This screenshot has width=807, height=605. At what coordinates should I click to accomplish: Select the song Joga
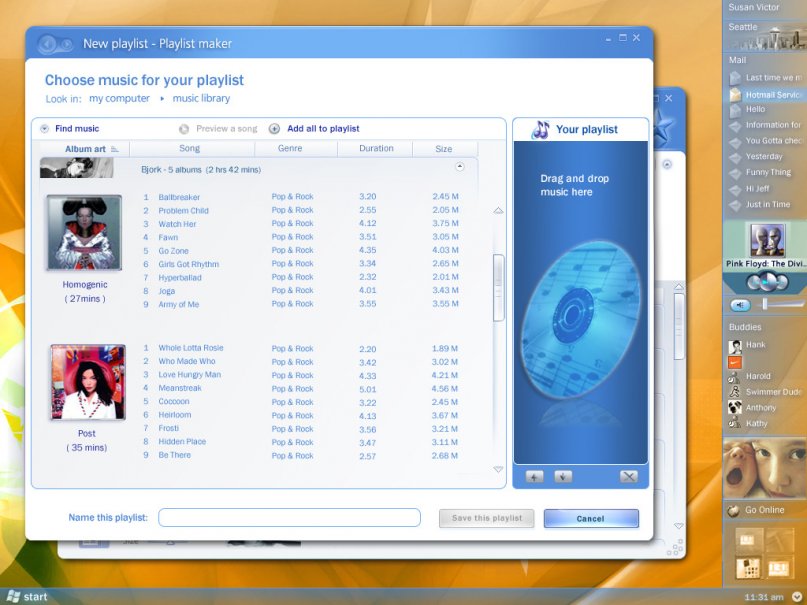click(167, 291)
